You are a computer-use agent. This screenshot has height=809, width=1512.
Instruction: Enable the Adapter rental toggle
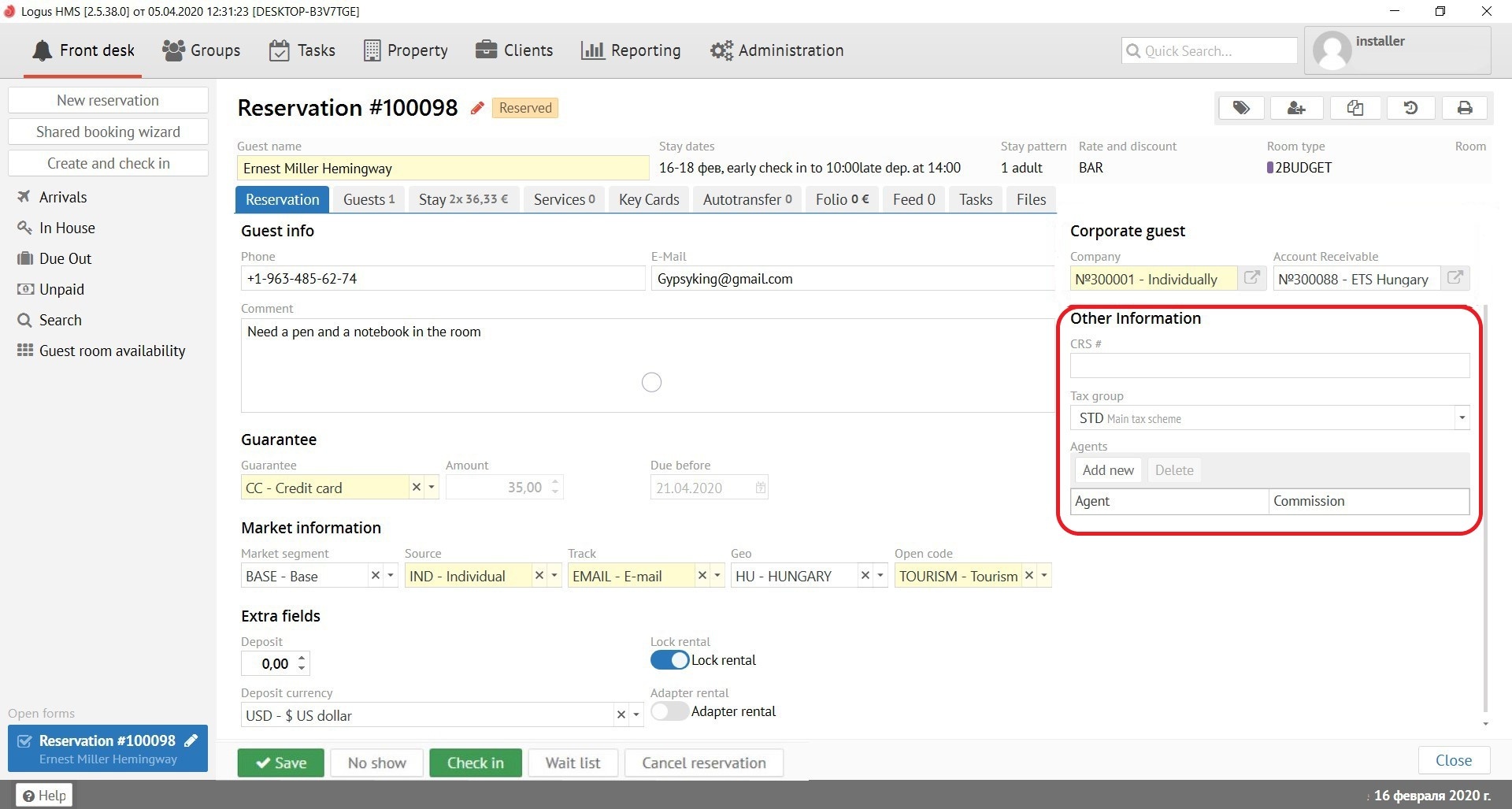pyautogui.click(x=669, y=711)
